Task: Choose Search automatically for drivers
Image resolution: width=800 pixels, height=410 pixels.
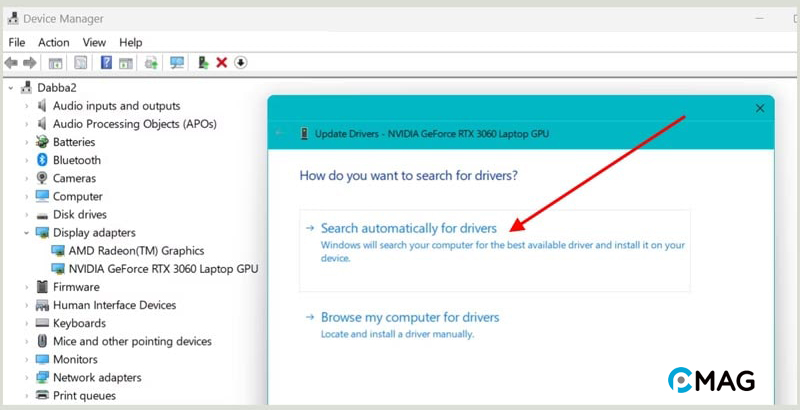Action: point(408,228)
